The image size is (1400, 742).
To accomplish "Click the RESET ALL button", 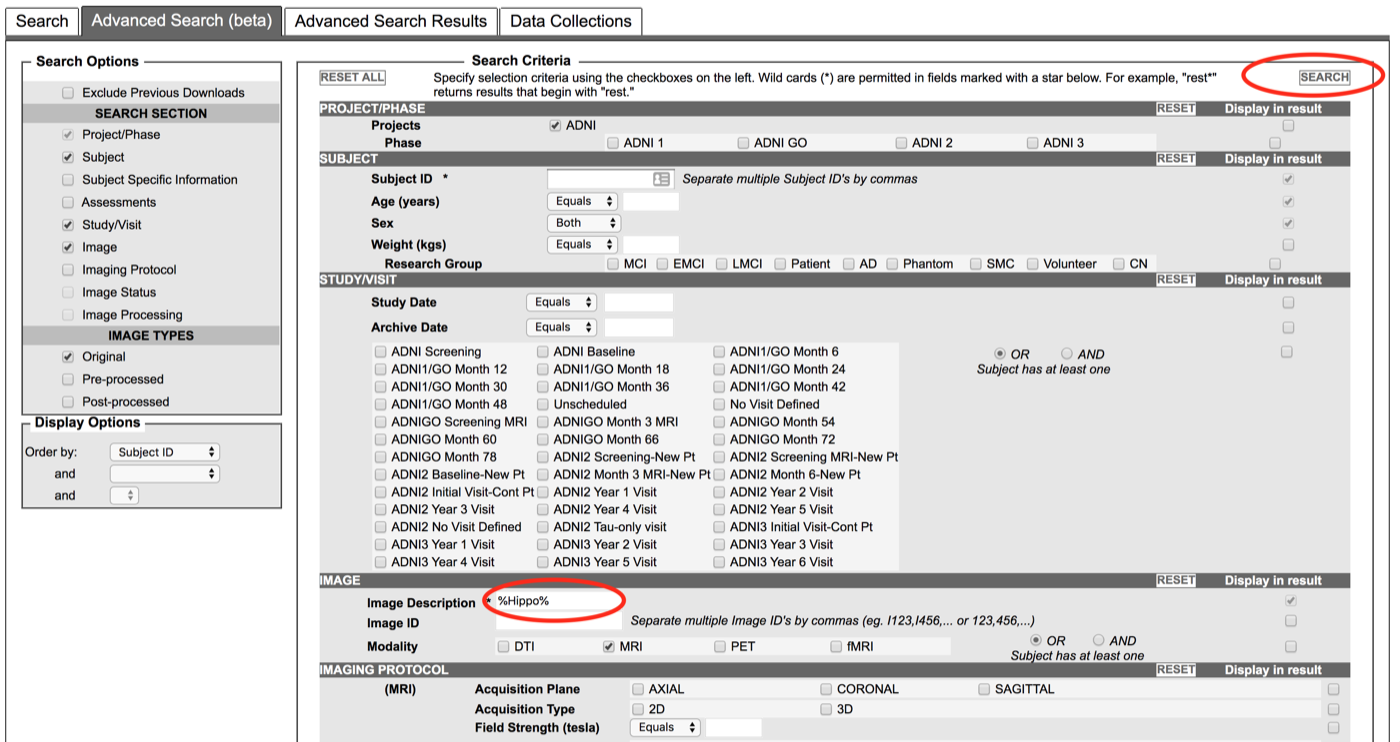I will [352, 77].
